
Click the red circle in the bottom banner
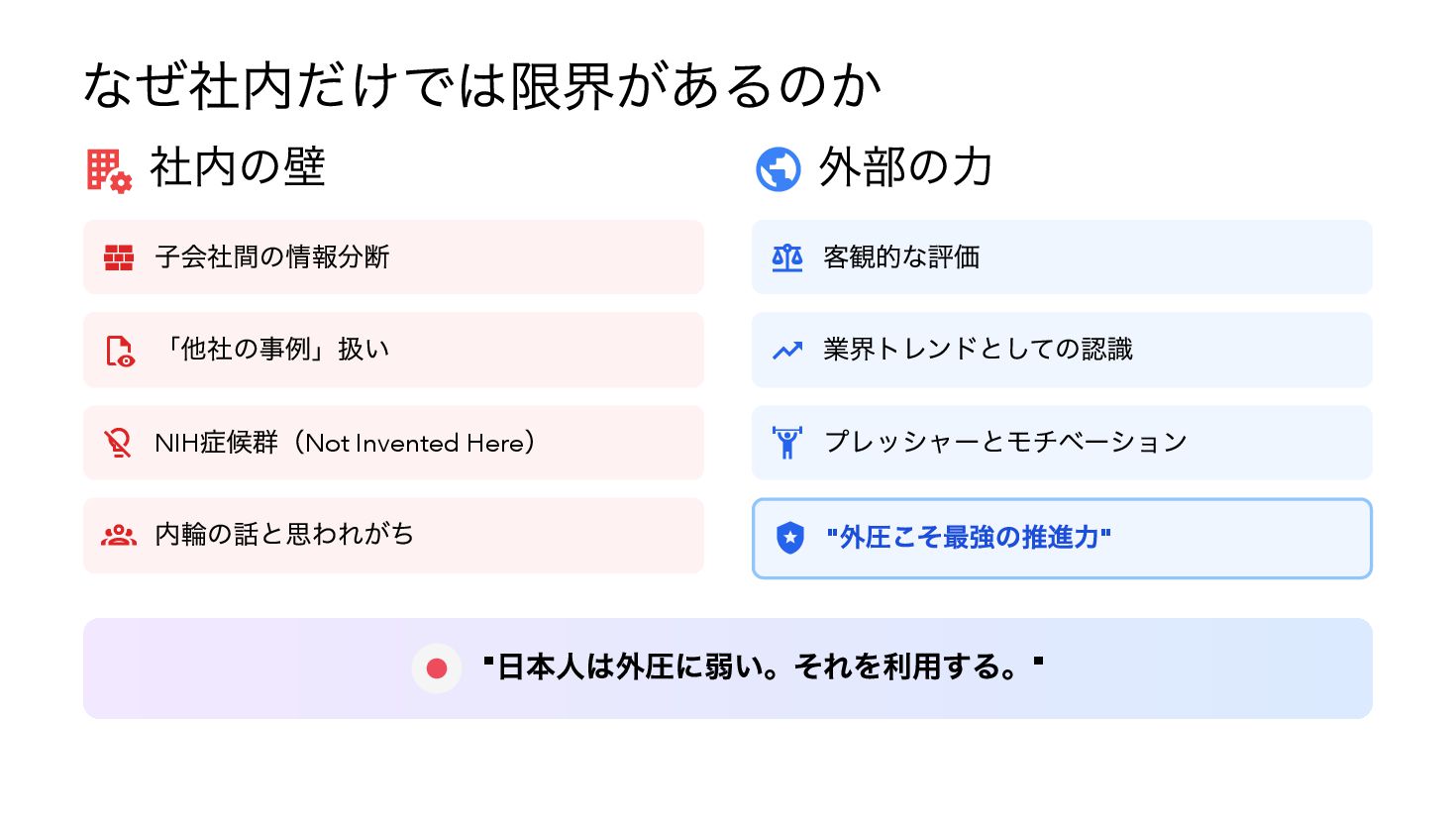click(x=437, y=668)
